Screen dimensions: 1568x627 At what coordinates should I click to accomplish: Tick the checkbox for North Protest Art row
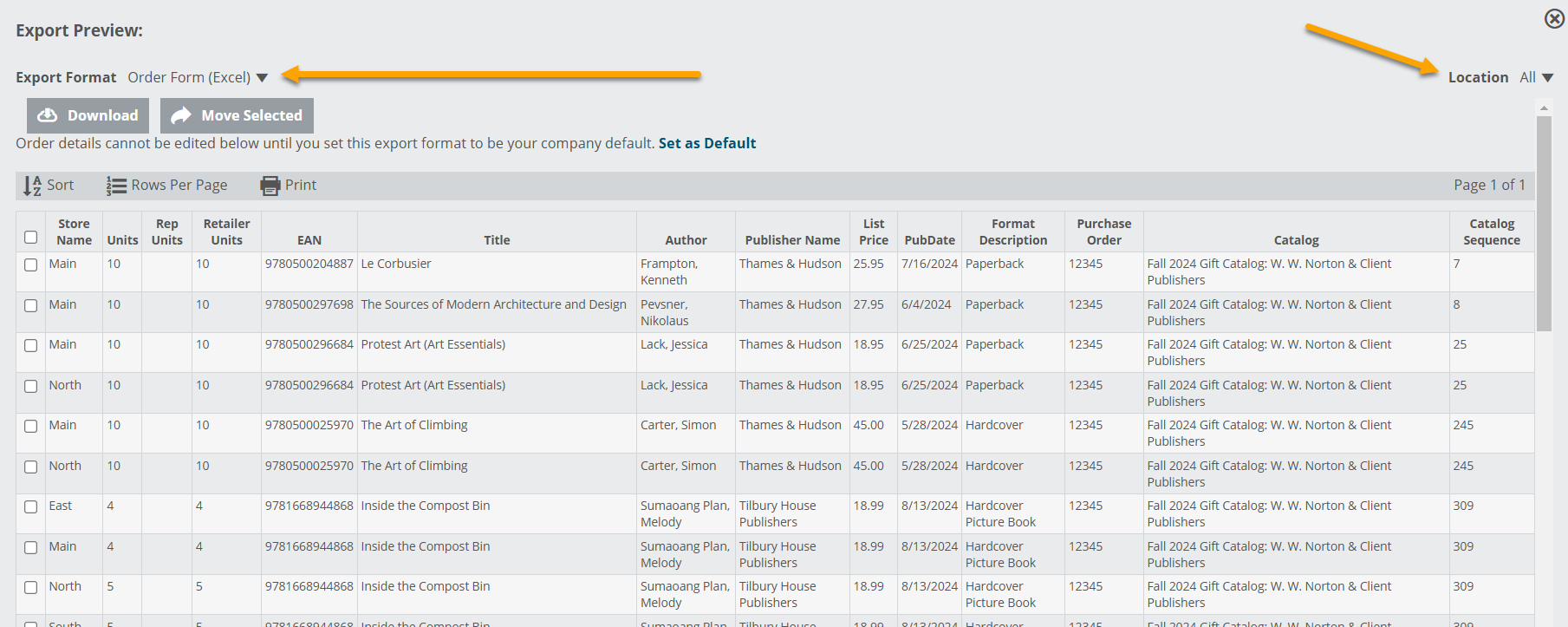point(31,386)
